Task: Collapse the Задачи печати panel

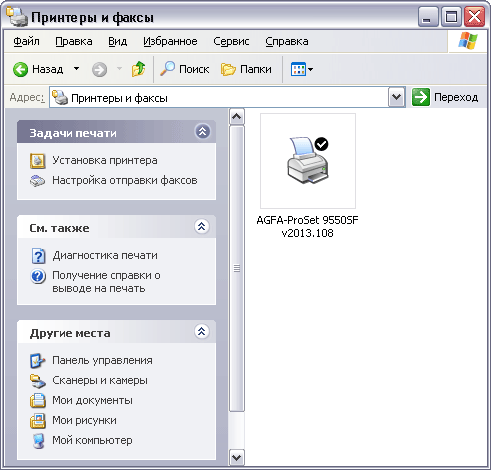Action: click(202, 132)
